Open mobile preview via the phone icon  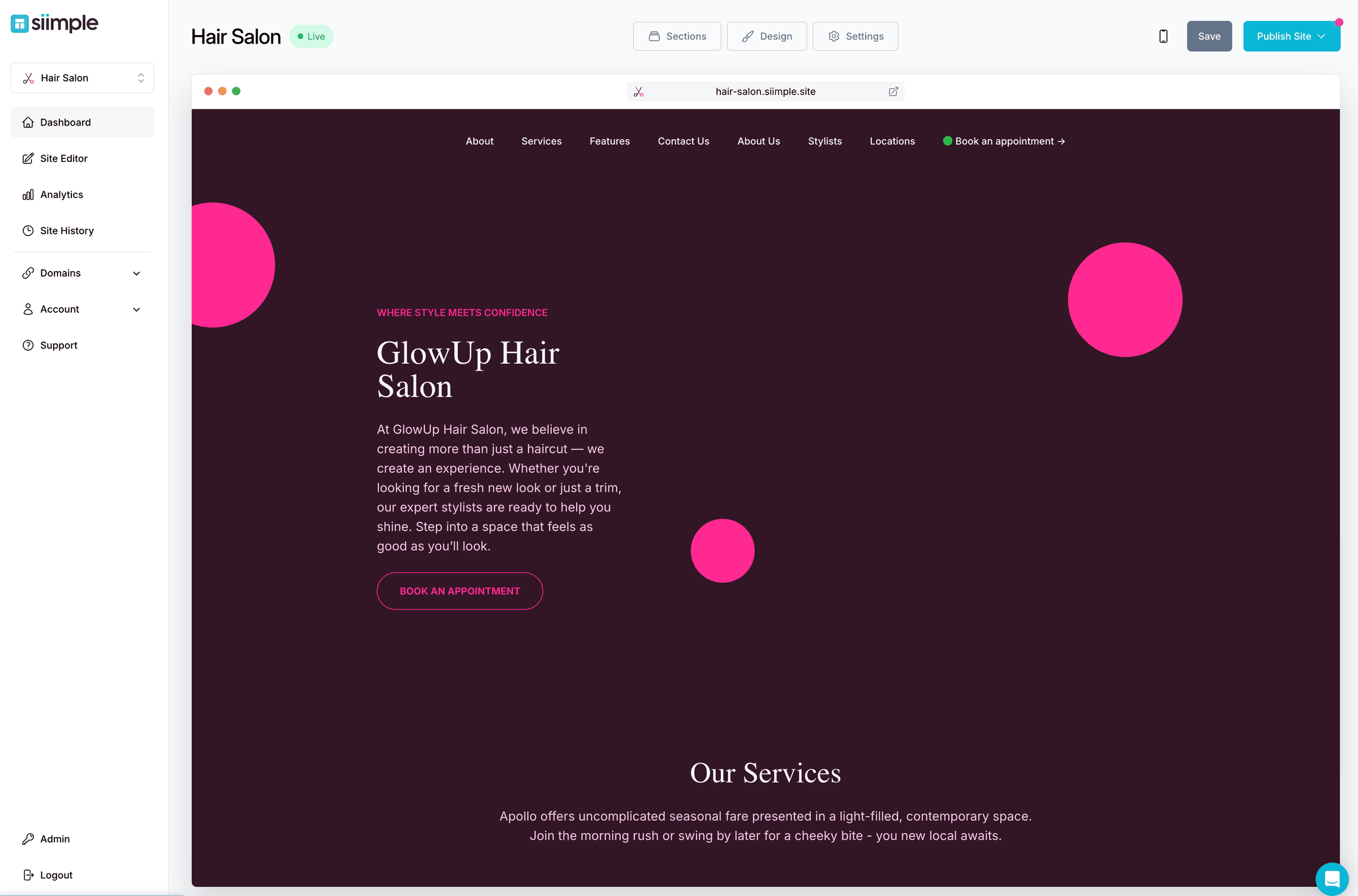coord(1163,36)
